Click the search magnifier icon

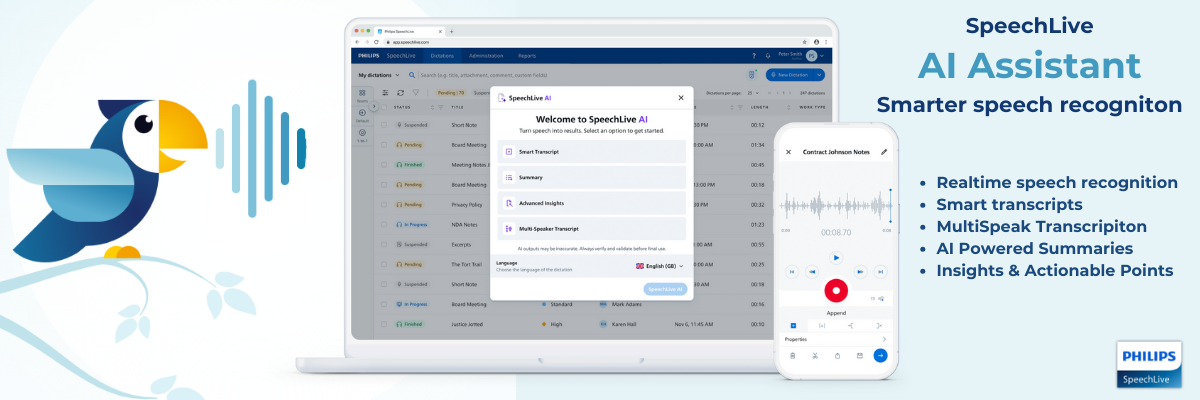[x=411, y=75]
